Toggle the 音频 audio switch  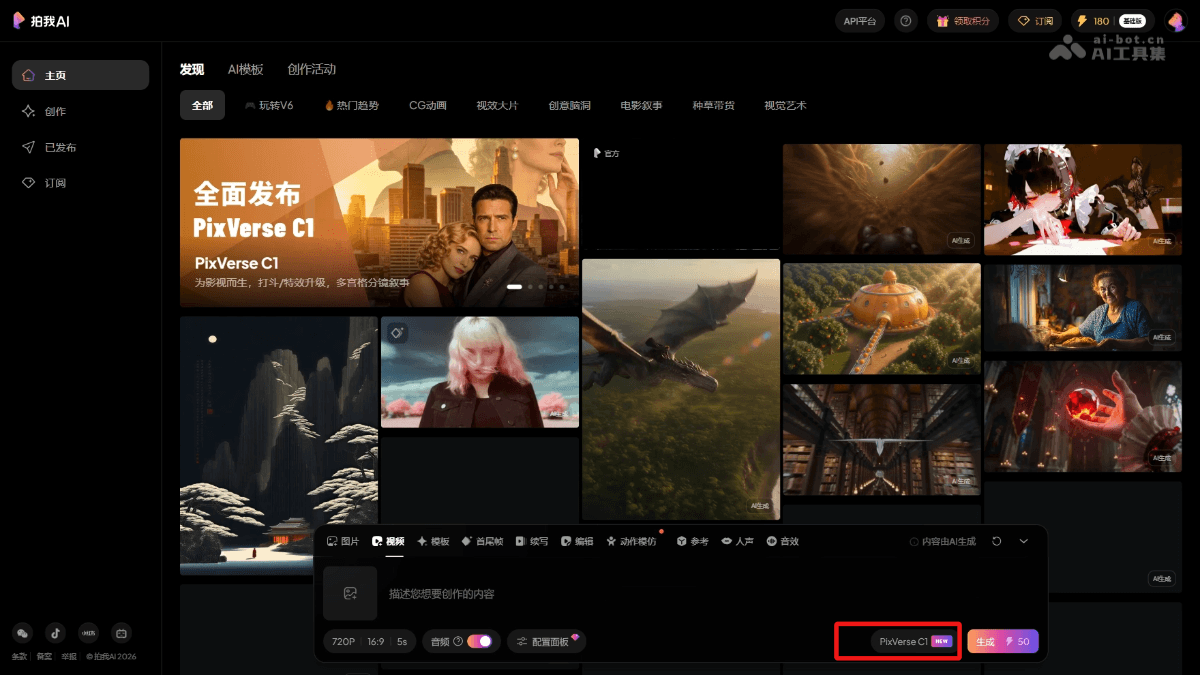point(479,641)
